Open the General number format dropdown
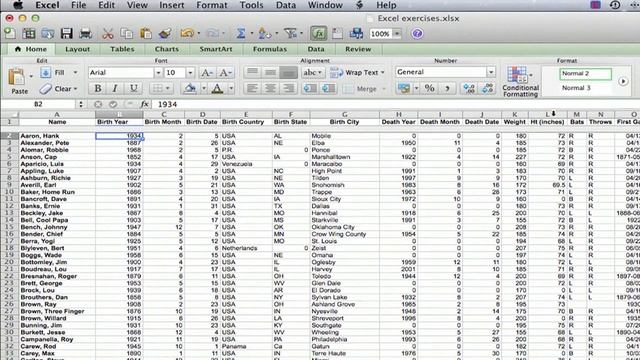The height and width of the screenshot is (360, 640). pos(491,72)
